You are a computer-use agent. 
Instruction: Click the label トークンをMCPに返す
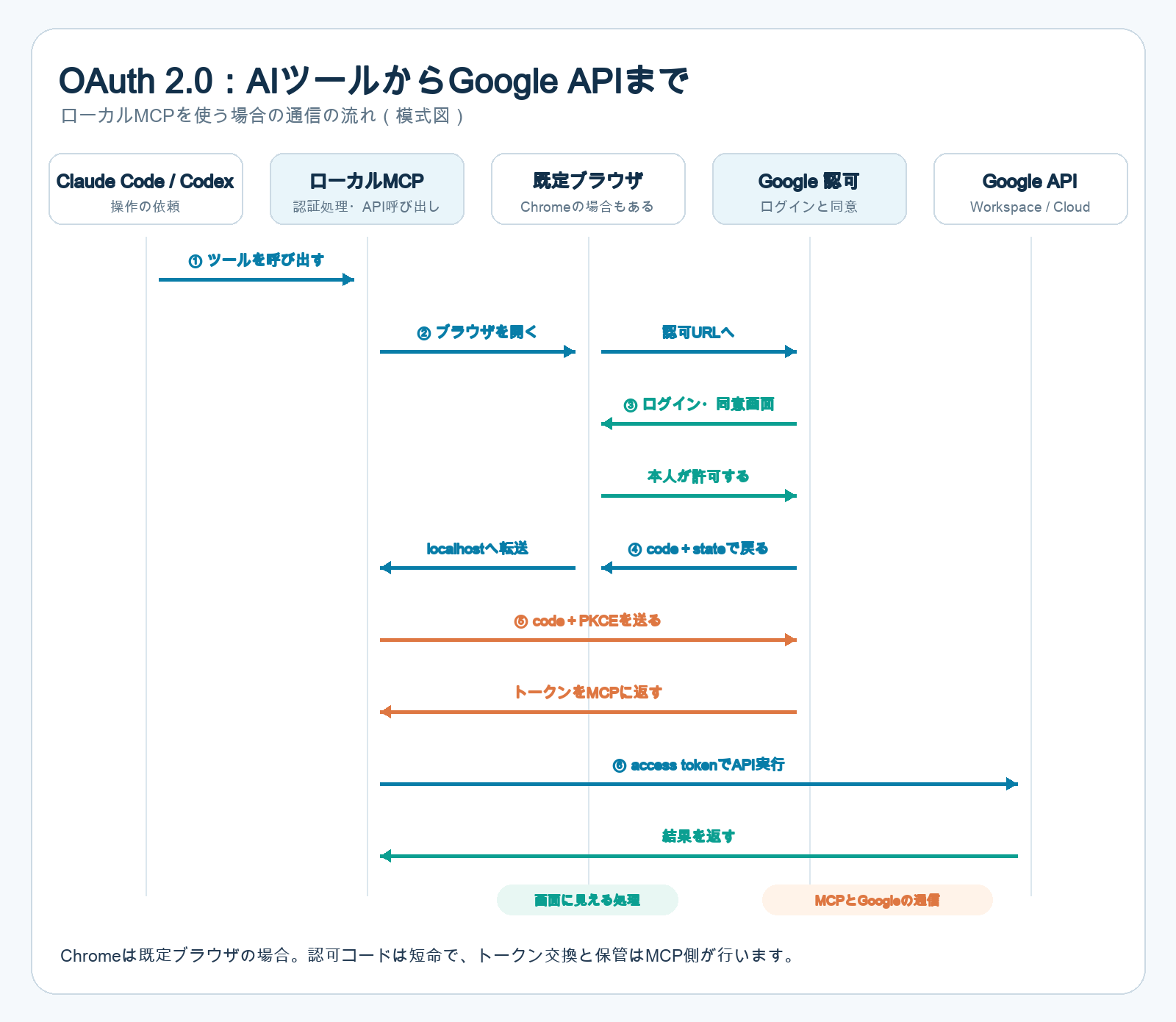tap(588, 693)
